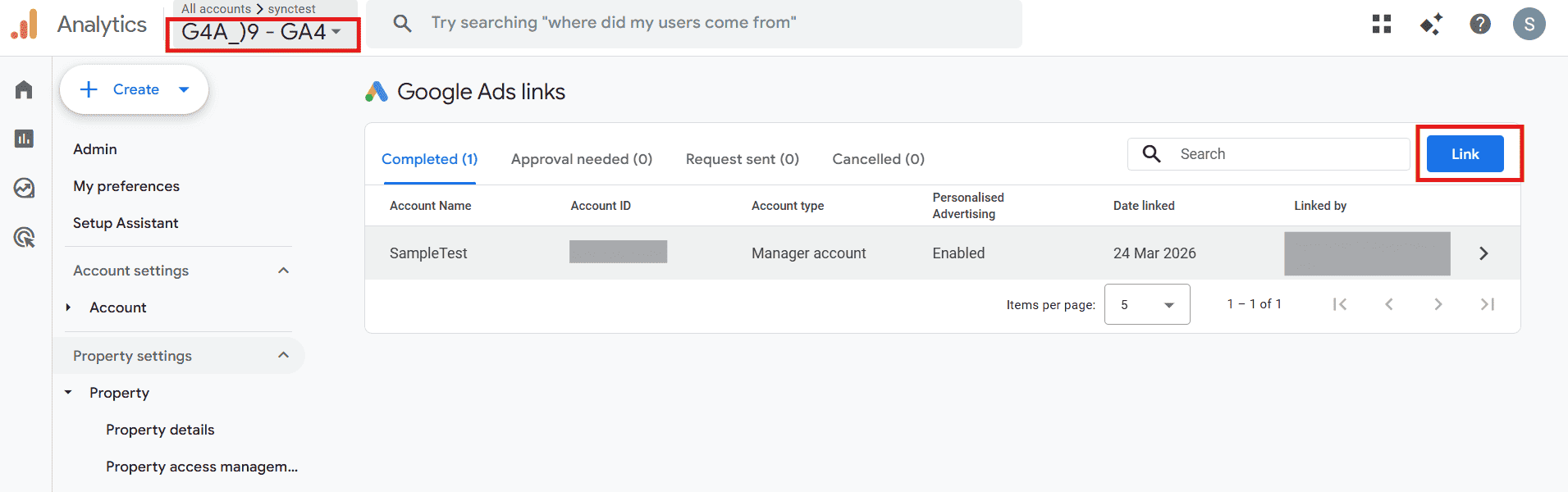The height and width of the screenshot is (492, 1568).
Task: Click the Date linked column header
Action: (x=1144, y=206)
